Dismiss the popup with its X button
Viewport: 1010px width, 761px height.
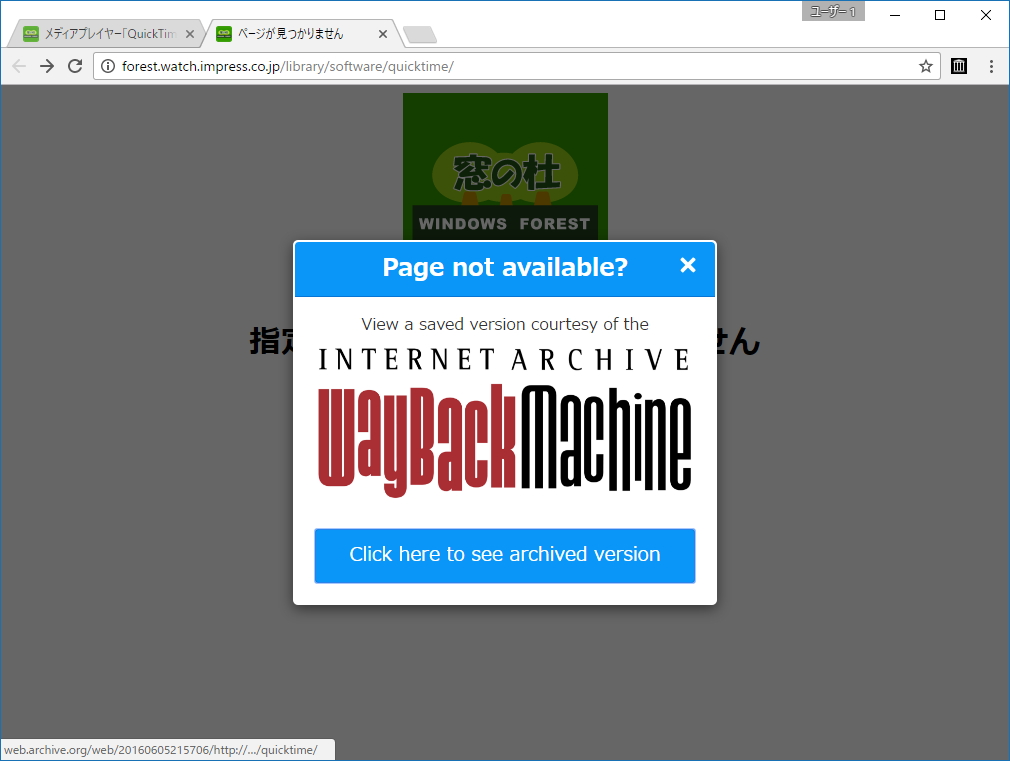[x=687, y=265]
